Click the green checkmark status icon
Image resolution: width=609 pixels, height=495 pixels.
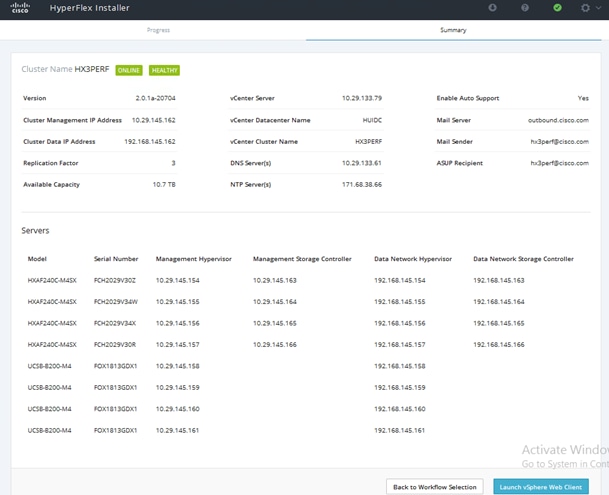click(557, 7)
